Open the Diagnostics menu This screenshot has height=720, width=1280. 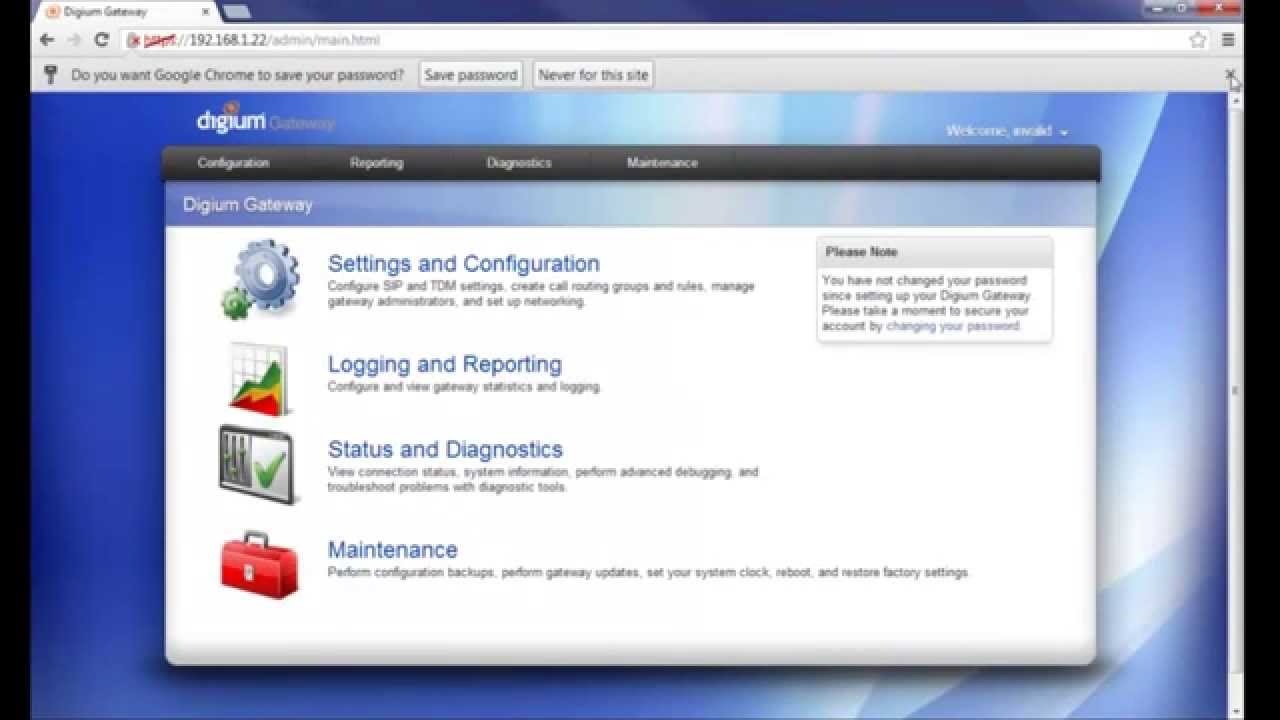point(519,162)
